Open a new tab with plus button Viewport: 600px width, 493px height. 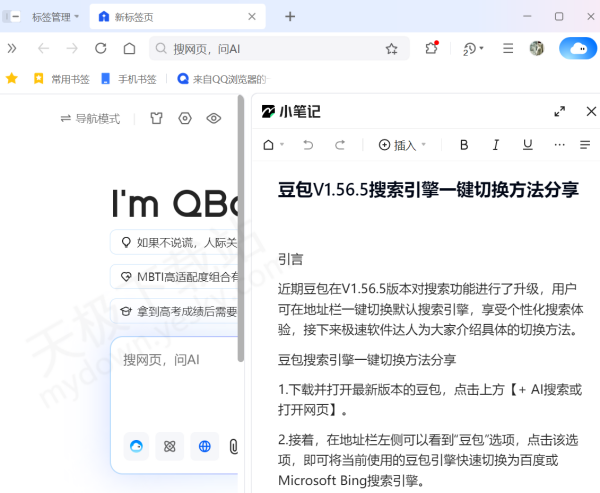click(x=290, y=16)
